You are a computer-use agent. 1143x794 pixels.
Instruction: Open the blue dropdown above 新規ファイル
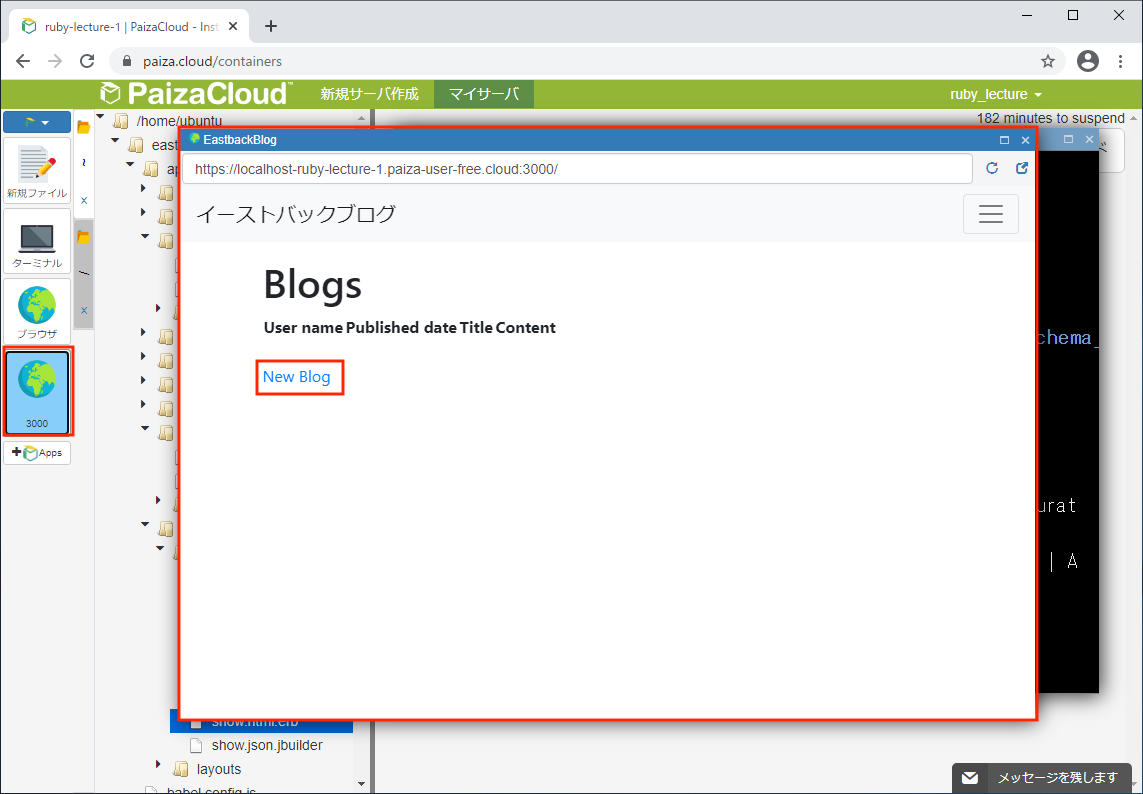click(37, 122)
